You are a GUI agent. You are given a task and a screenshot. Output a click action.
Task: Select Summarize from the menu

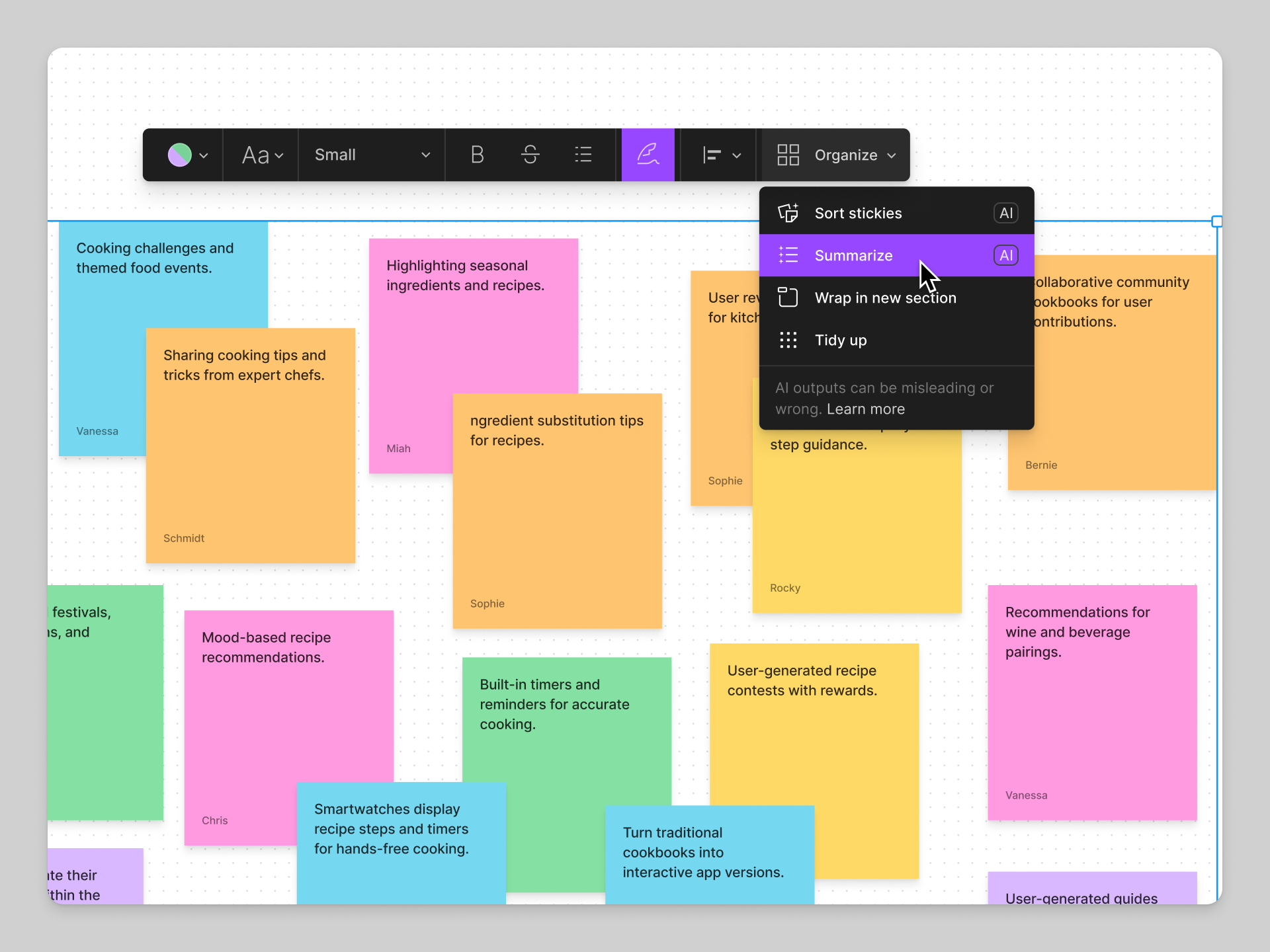pyautogui.click(x=853, y=255)
